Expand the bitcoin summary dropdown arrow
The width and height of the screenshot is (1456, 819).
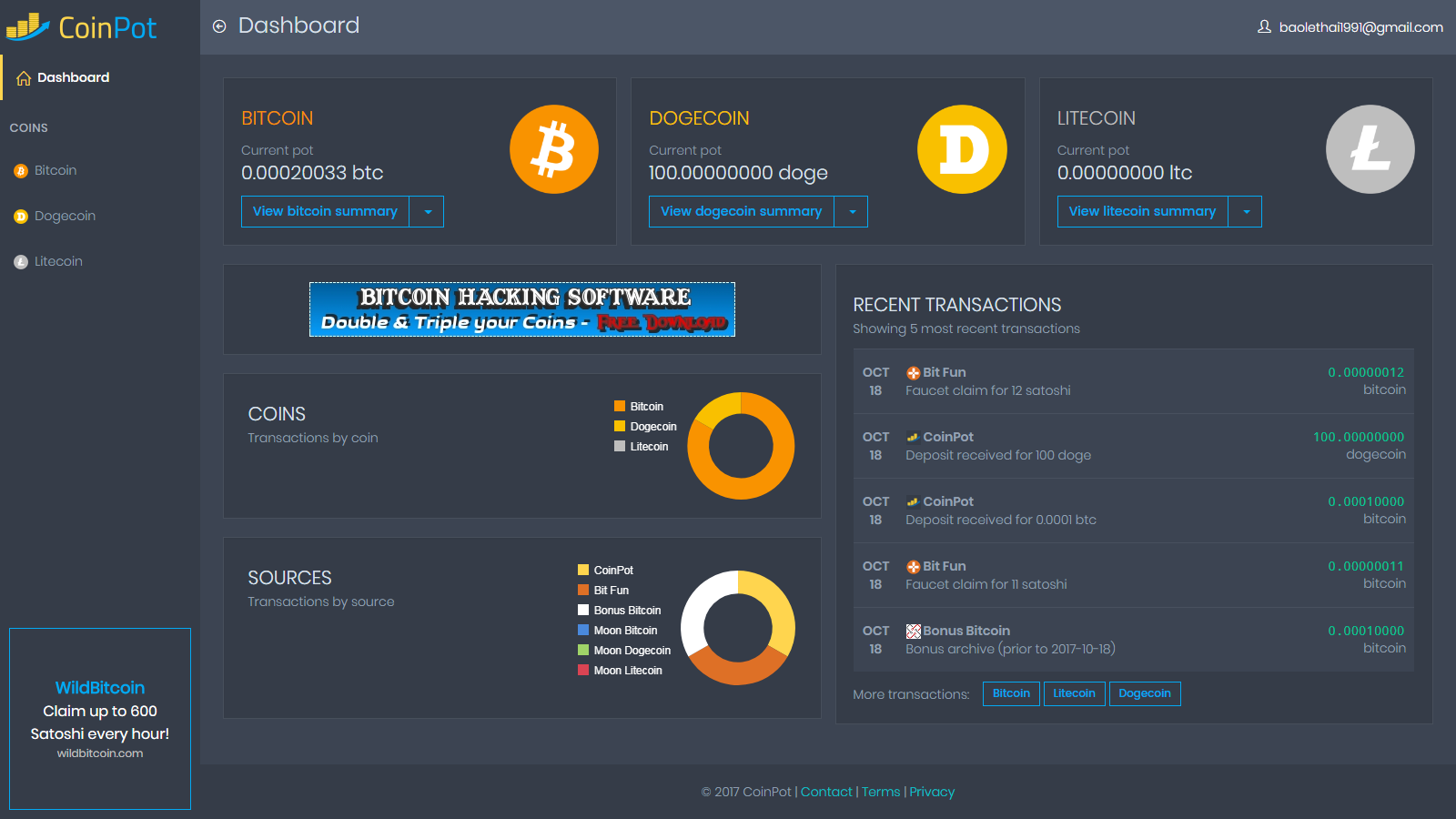point(427,212)
